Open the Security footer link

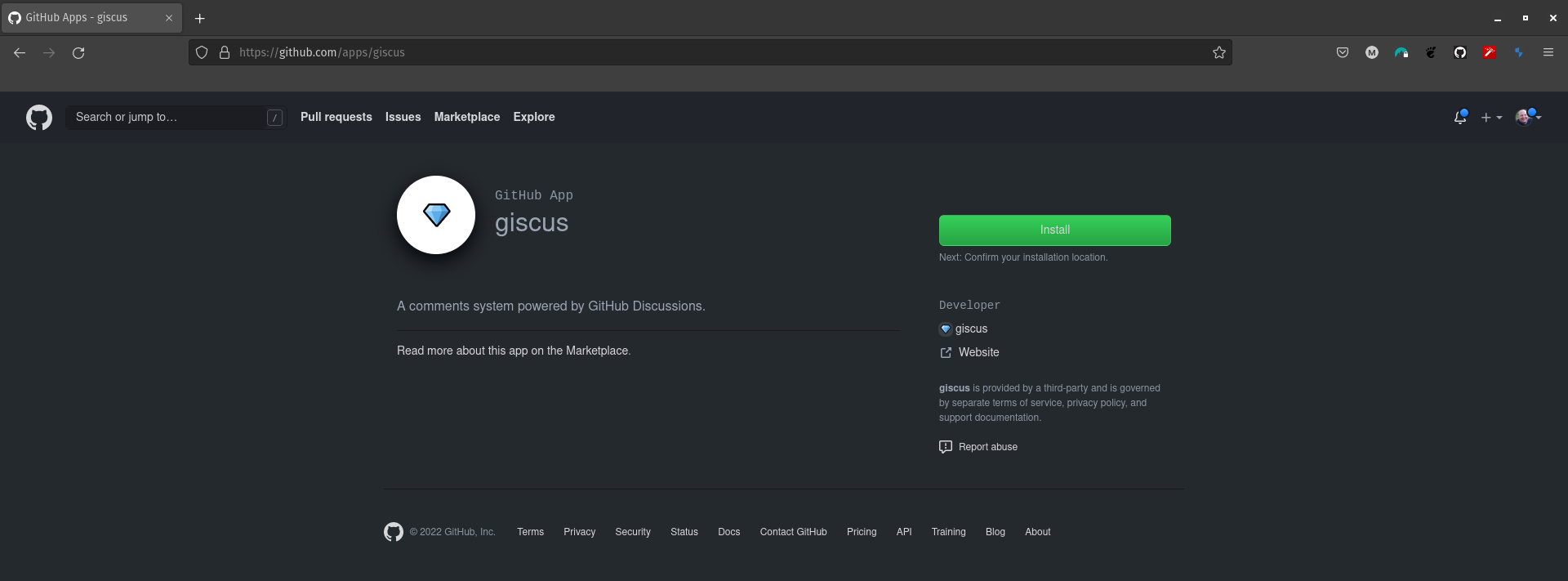(x=633, y=532)
